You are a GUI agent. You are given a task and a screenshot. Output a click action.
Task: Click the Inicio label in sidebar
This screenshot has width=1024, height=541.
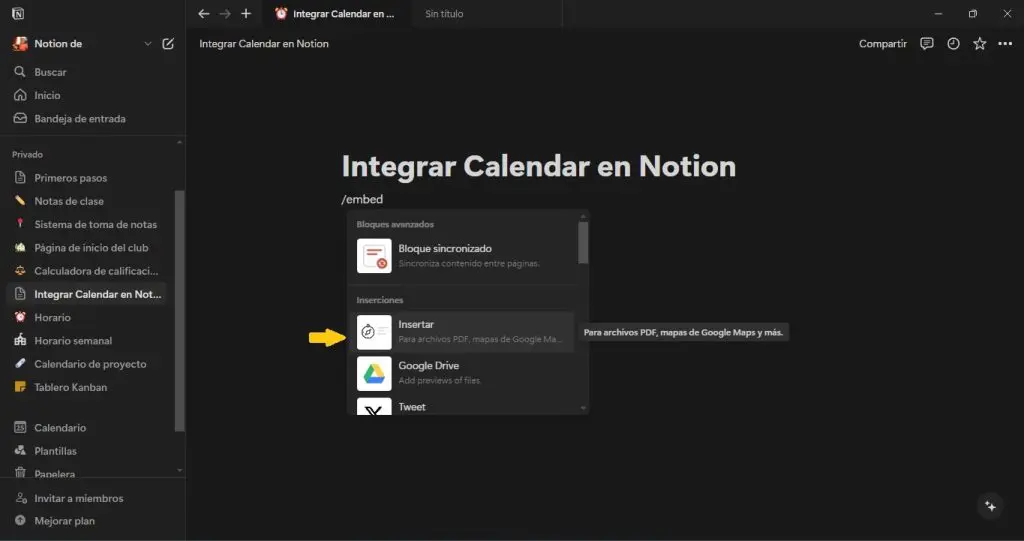pos(47,95)
